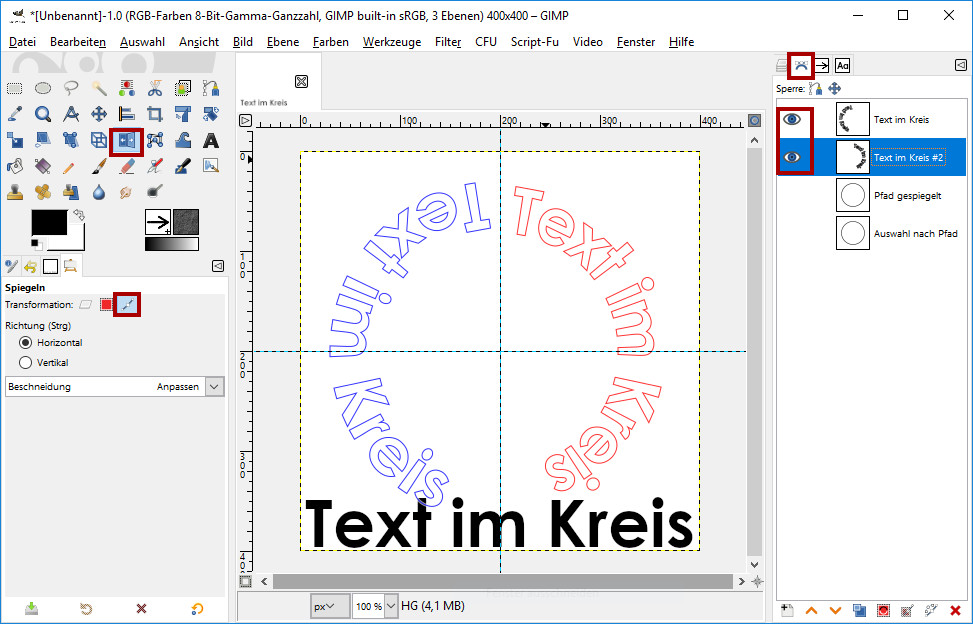Pick the Crop tool
The height and width of the screenshot is (624, 973).
155,114
